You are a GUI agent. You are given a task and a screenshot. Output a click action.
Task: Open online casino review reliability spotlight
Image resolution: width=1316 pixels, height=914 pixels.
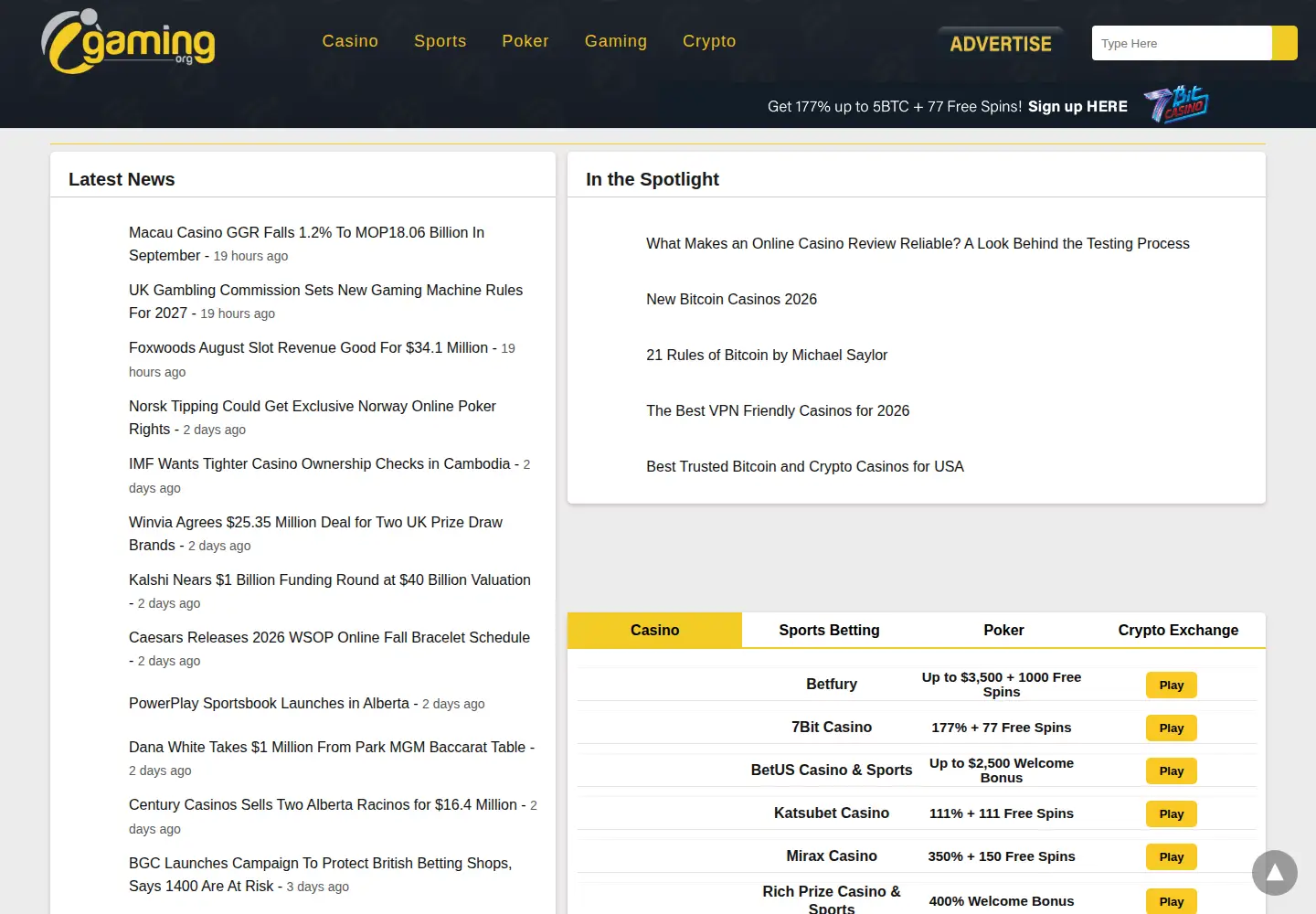918,243
